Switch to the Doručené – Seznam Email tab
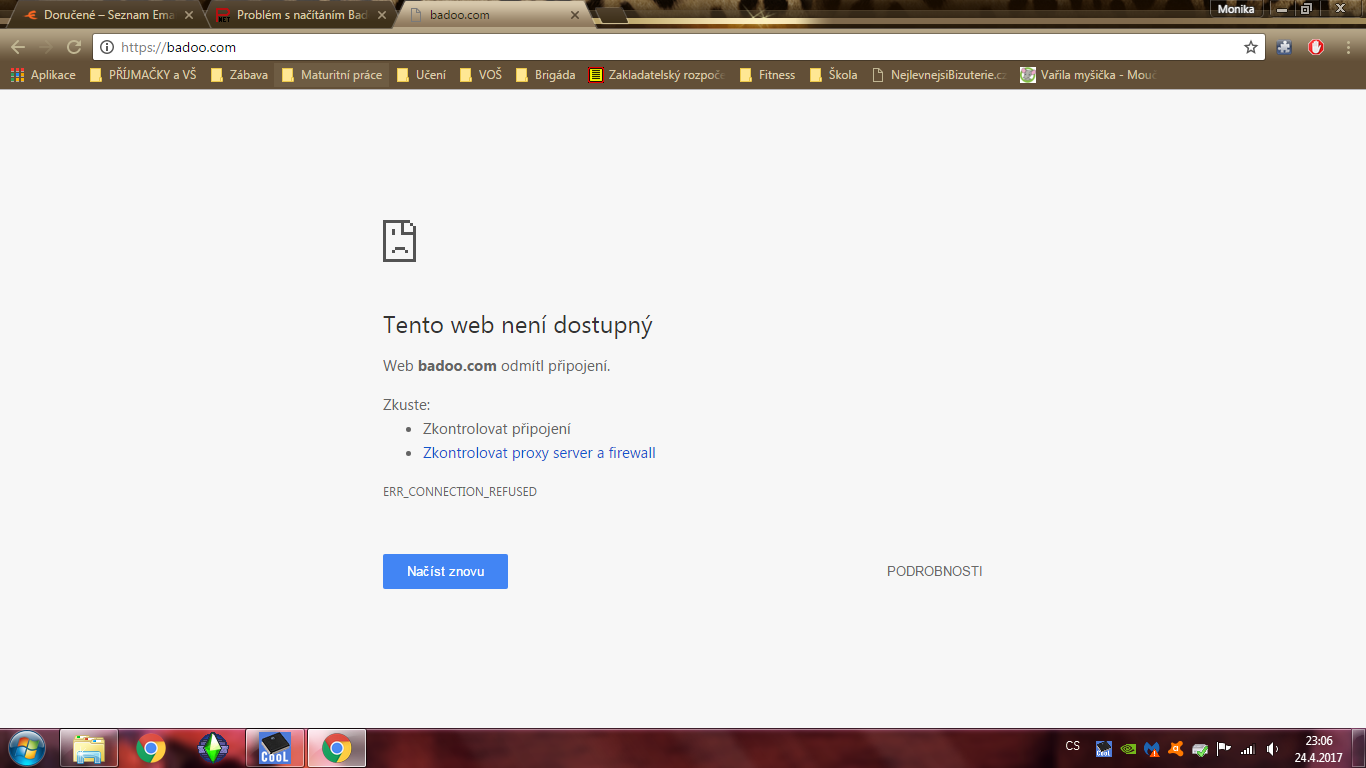This screenshot has height=768, width=1366. point(109,15)
